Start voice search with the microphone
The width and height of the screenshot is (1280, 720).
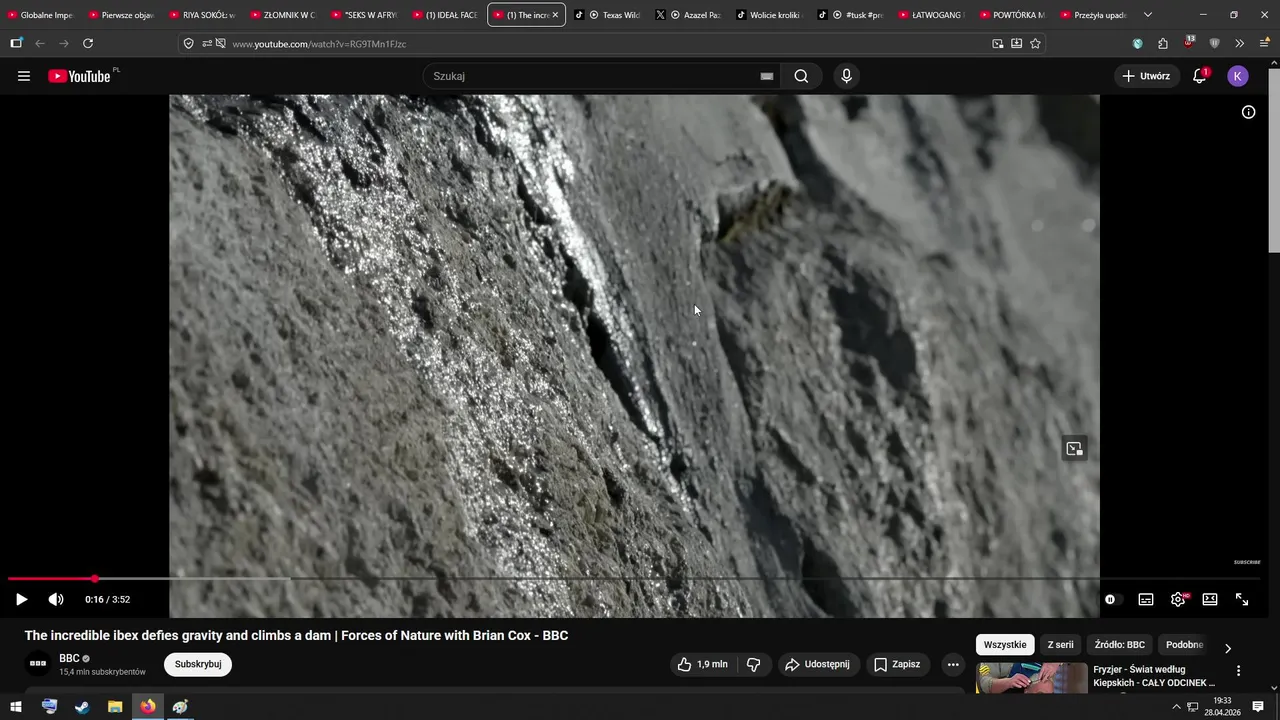point(846,76)
